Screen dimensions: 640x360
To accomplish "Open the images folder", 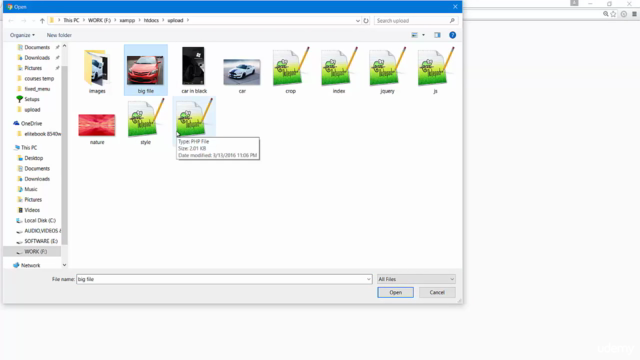I will (x=97, y=70).
